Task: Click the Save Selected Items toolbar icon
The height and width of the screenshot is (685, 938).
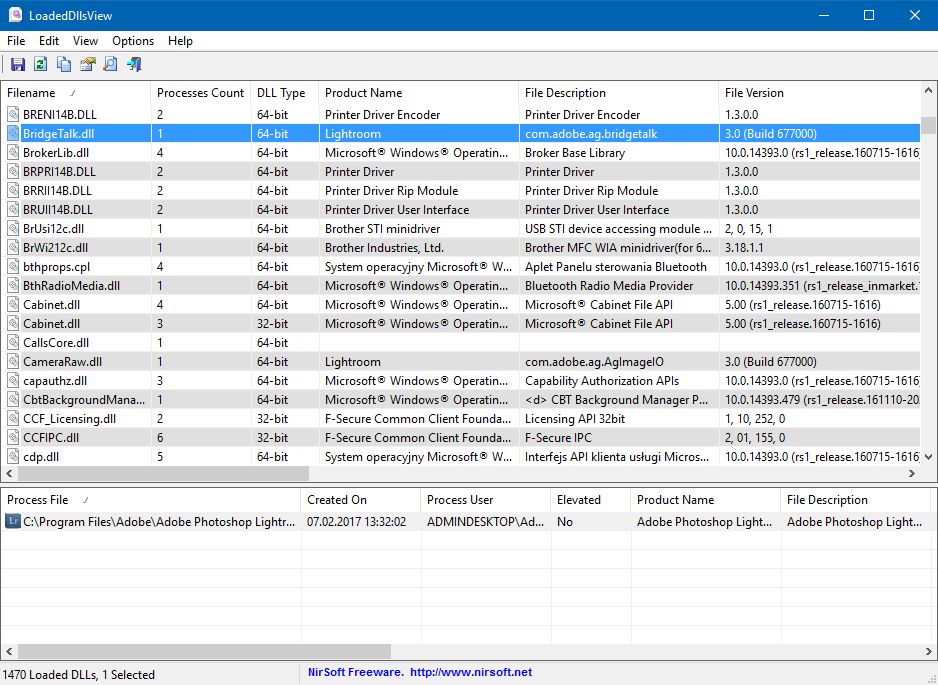Action: 18,65
